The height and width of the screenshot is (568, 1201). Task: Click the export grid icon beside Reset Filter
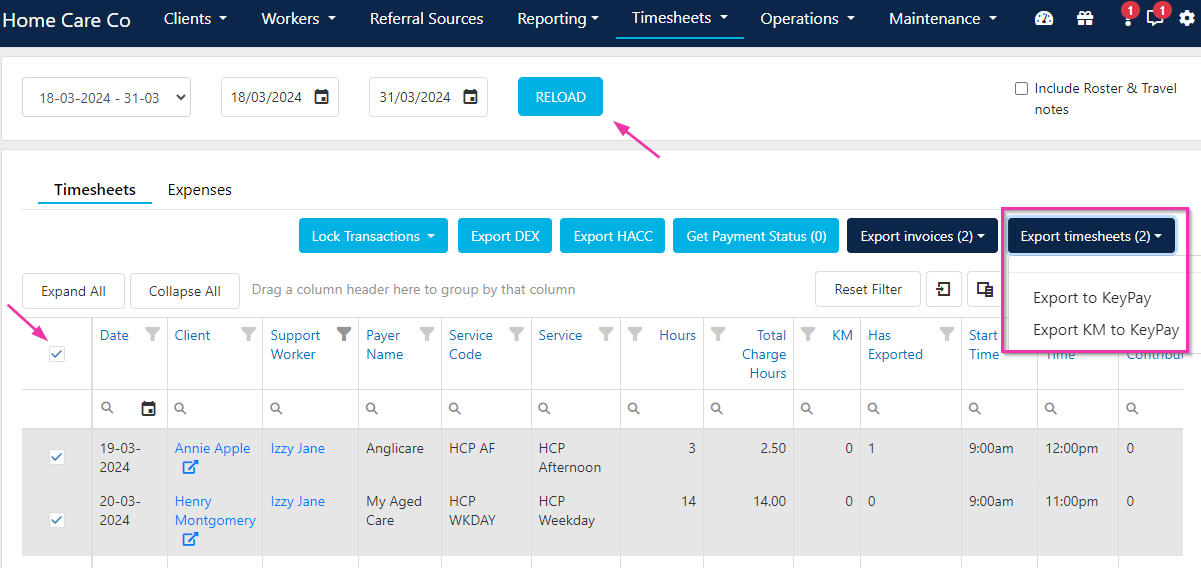pos(943,289)
